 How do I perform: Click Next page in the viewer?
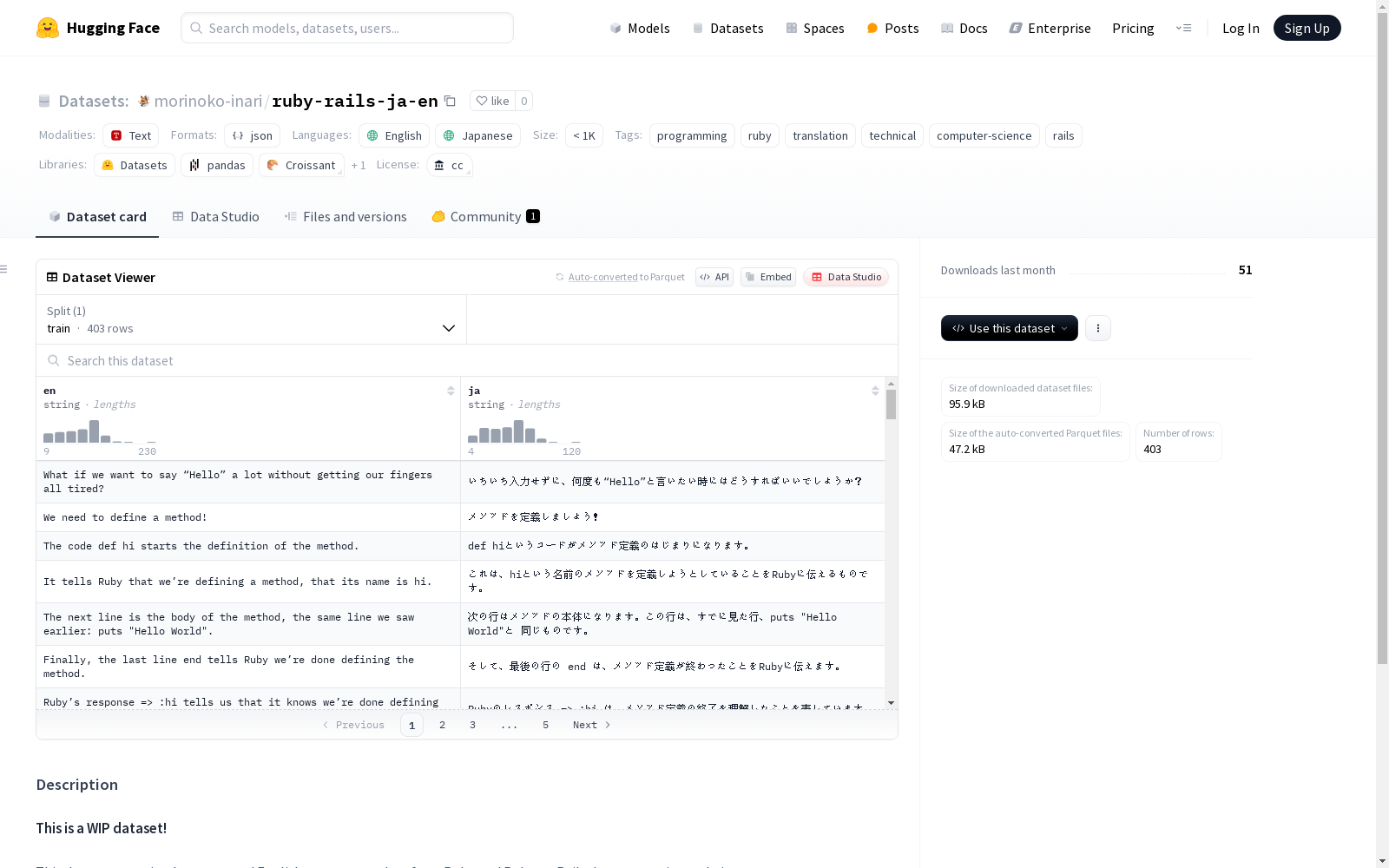(591, 725)
